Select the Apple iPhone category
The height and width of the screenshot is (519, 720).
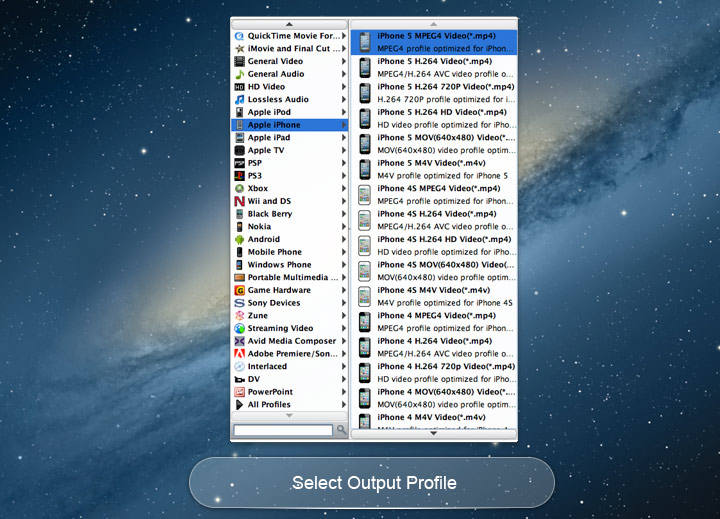pyautogui.click(x=289, y=125)
